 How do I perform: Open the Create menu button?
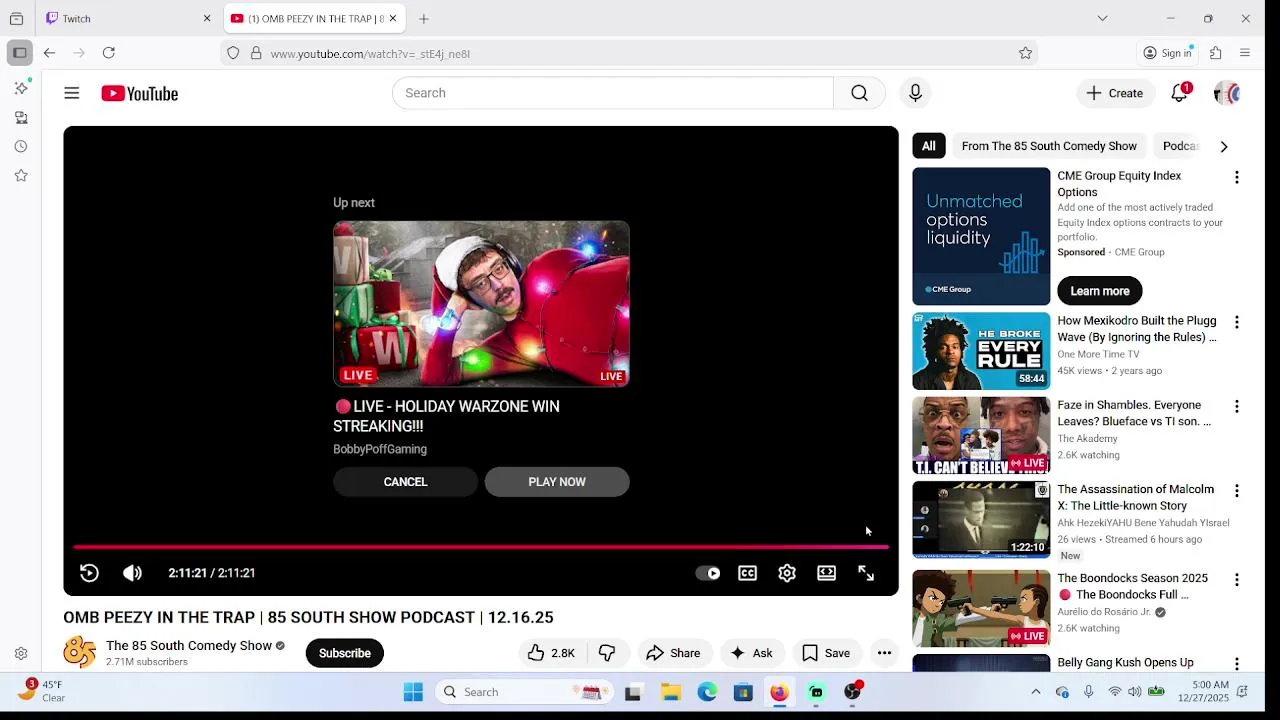coord(1115,93)
